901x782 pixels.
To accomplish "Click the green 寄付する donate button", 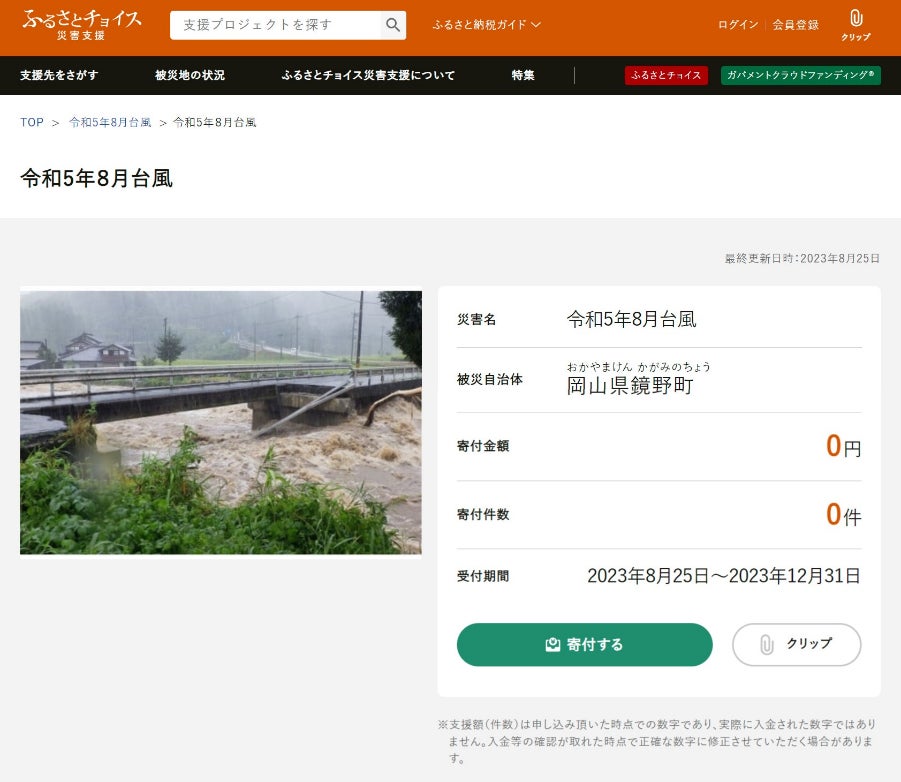I will [x=584, y=645].
